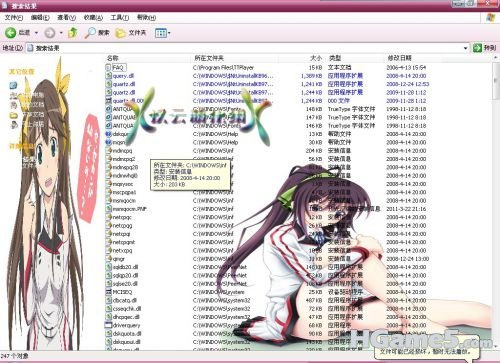This screenshot has width=500, height=363.
Task: Select the MCISEQ driver file icon
Action: pyautogui.click(x=108, y=292)
